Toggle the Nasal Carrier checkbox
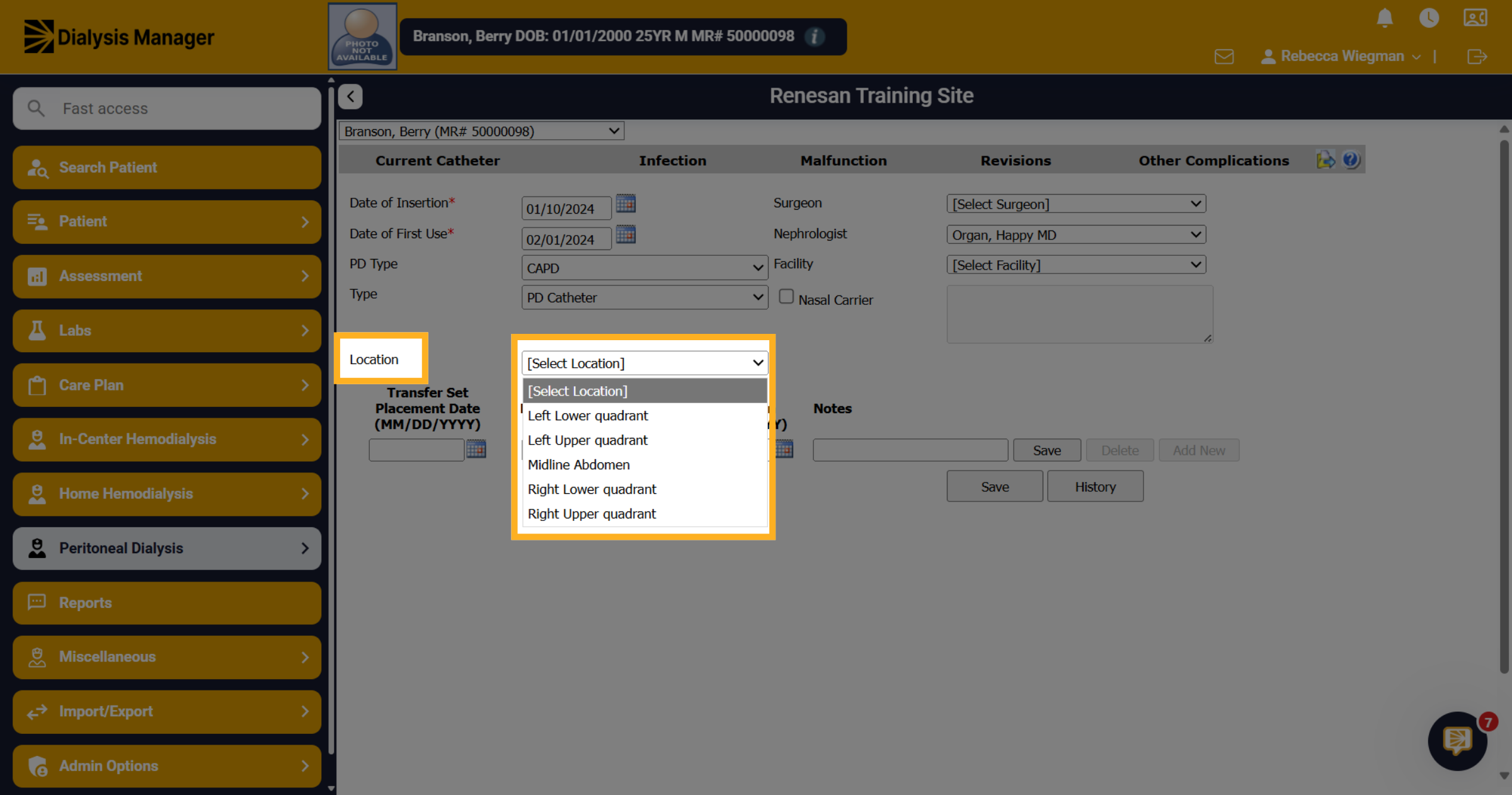Screen dimensions: 1512x795 click(x=786, y=297)
